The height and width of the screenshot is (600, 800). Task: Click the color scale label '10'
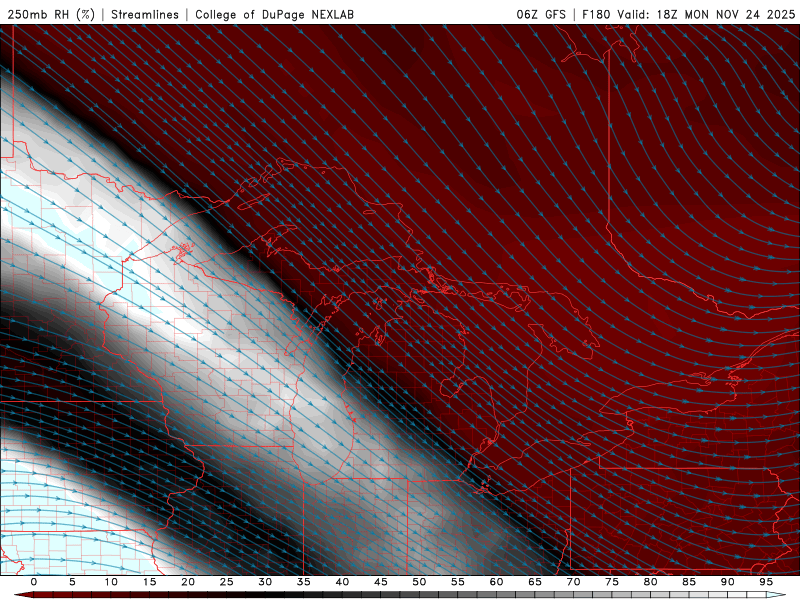tap(111, 582)
